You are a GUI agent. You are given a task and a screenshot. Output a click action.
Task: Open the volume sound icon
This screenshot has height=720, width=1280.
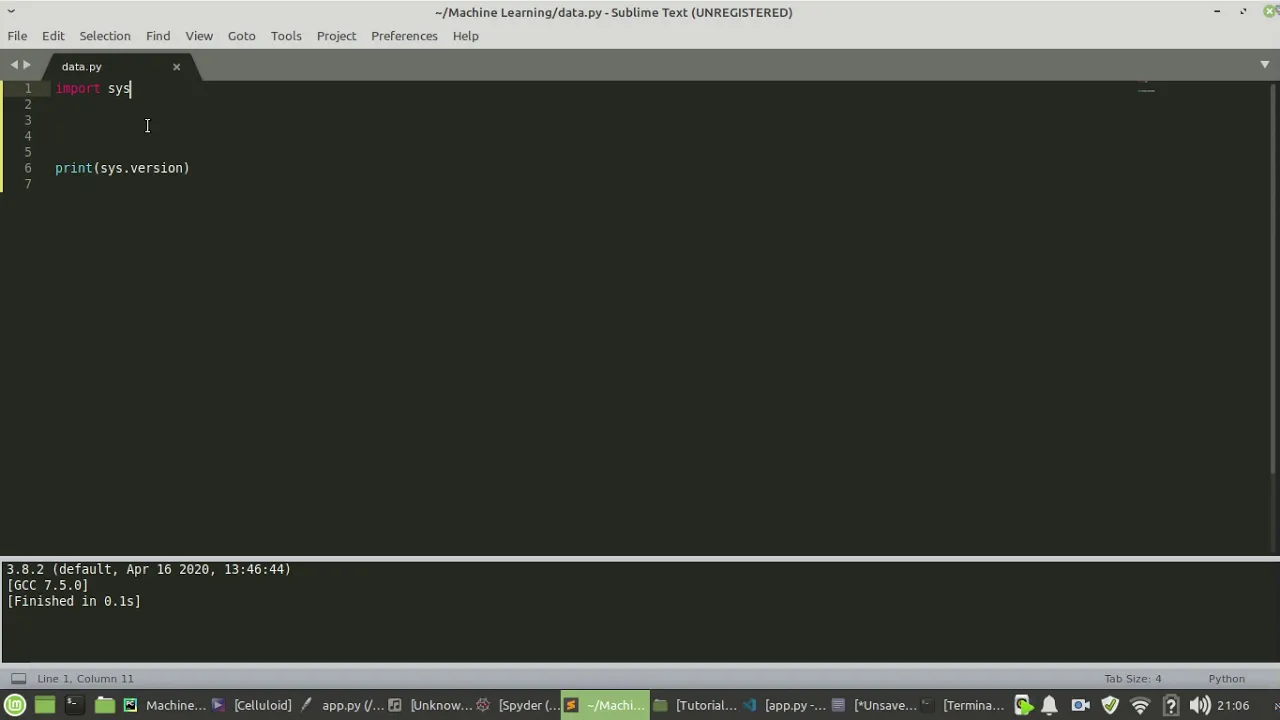point(1200,705)
